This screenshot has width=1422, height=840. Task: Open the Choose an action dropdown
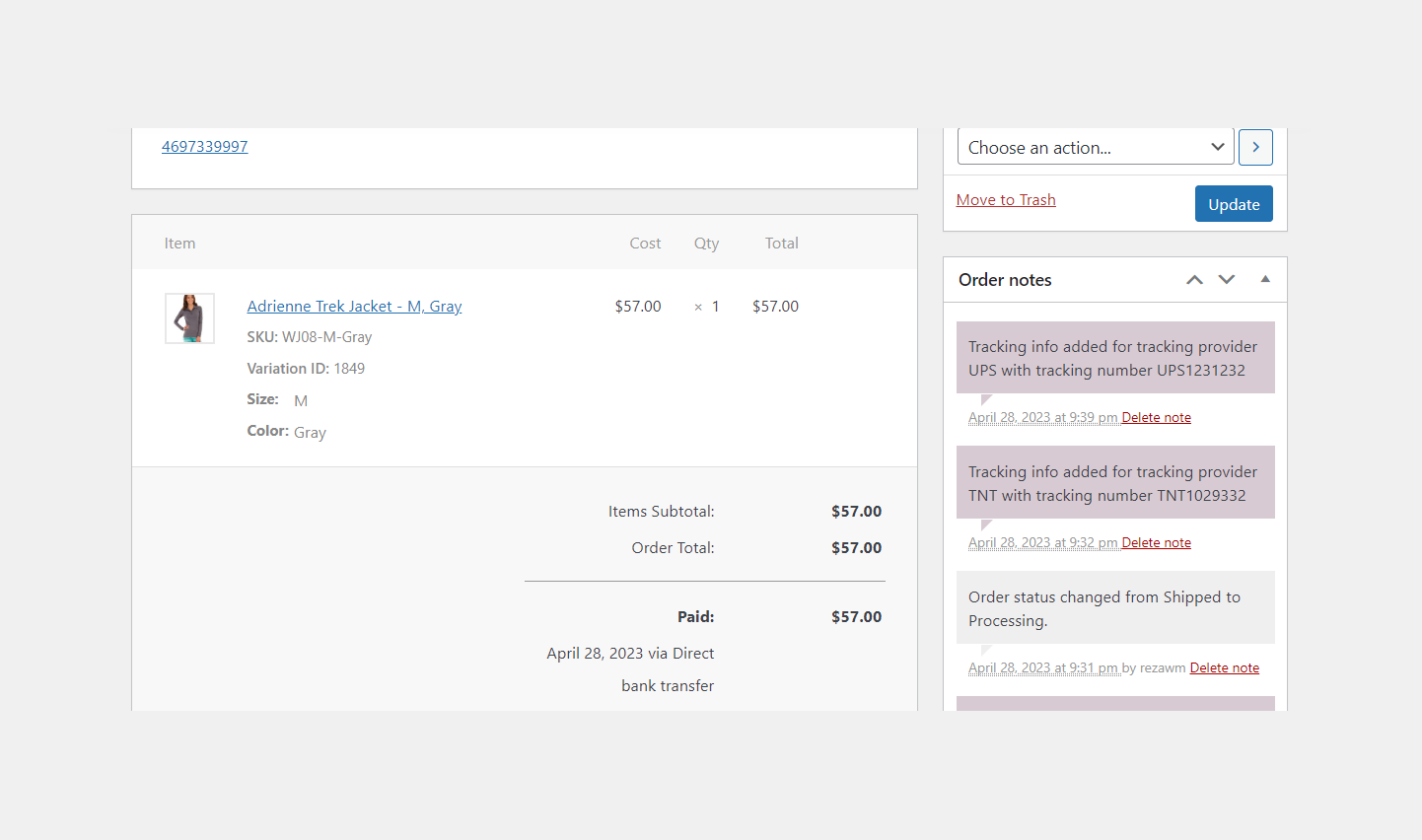(x=1096, y=147)
